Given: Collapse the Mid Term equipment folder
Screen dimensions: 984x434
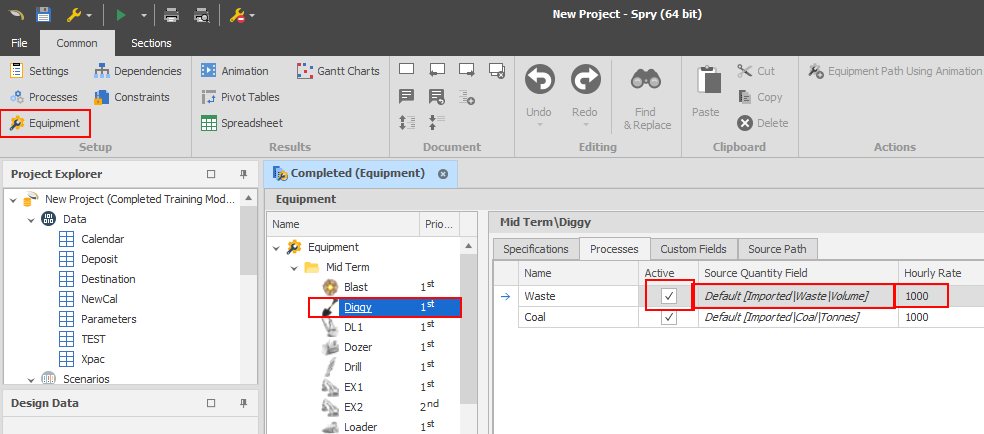Looking at the screenshot, I should point(295,267).
